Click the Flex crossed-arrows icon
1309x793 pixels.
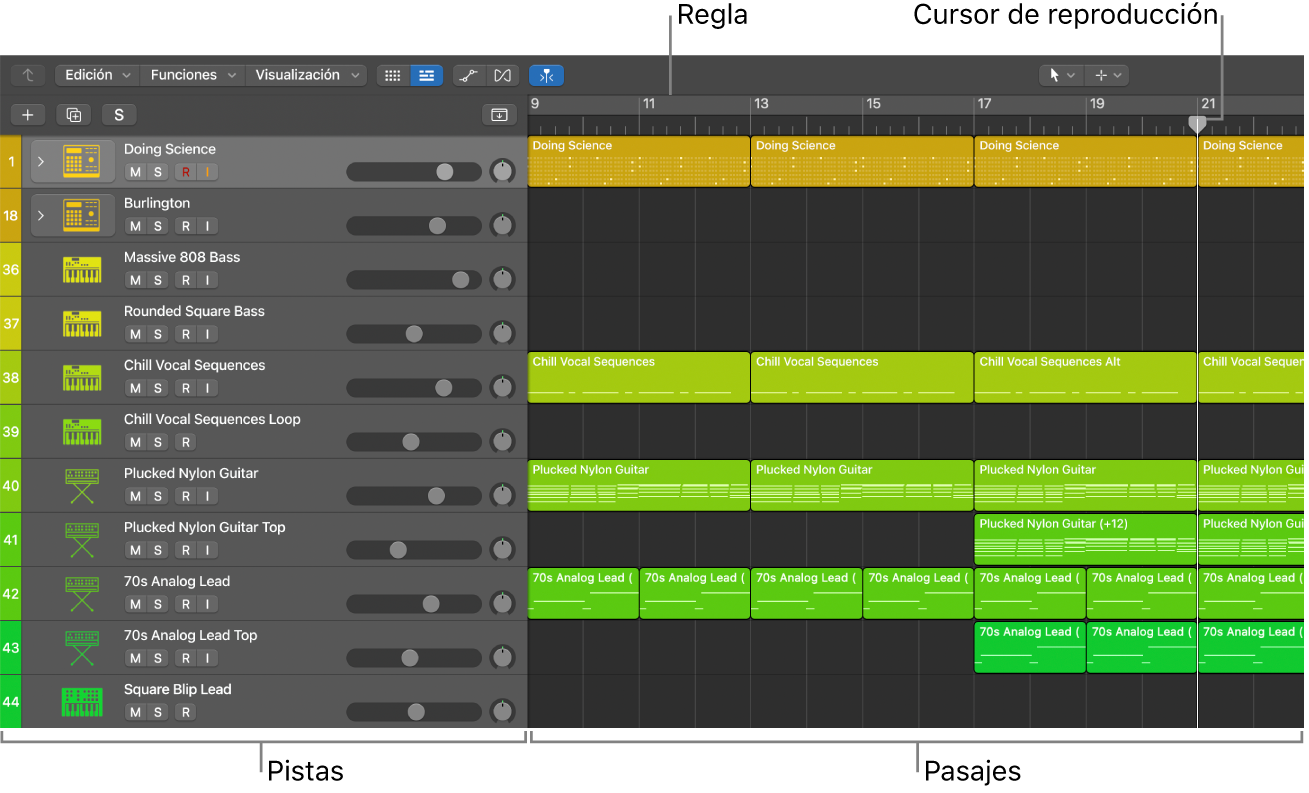coord(502,75)
